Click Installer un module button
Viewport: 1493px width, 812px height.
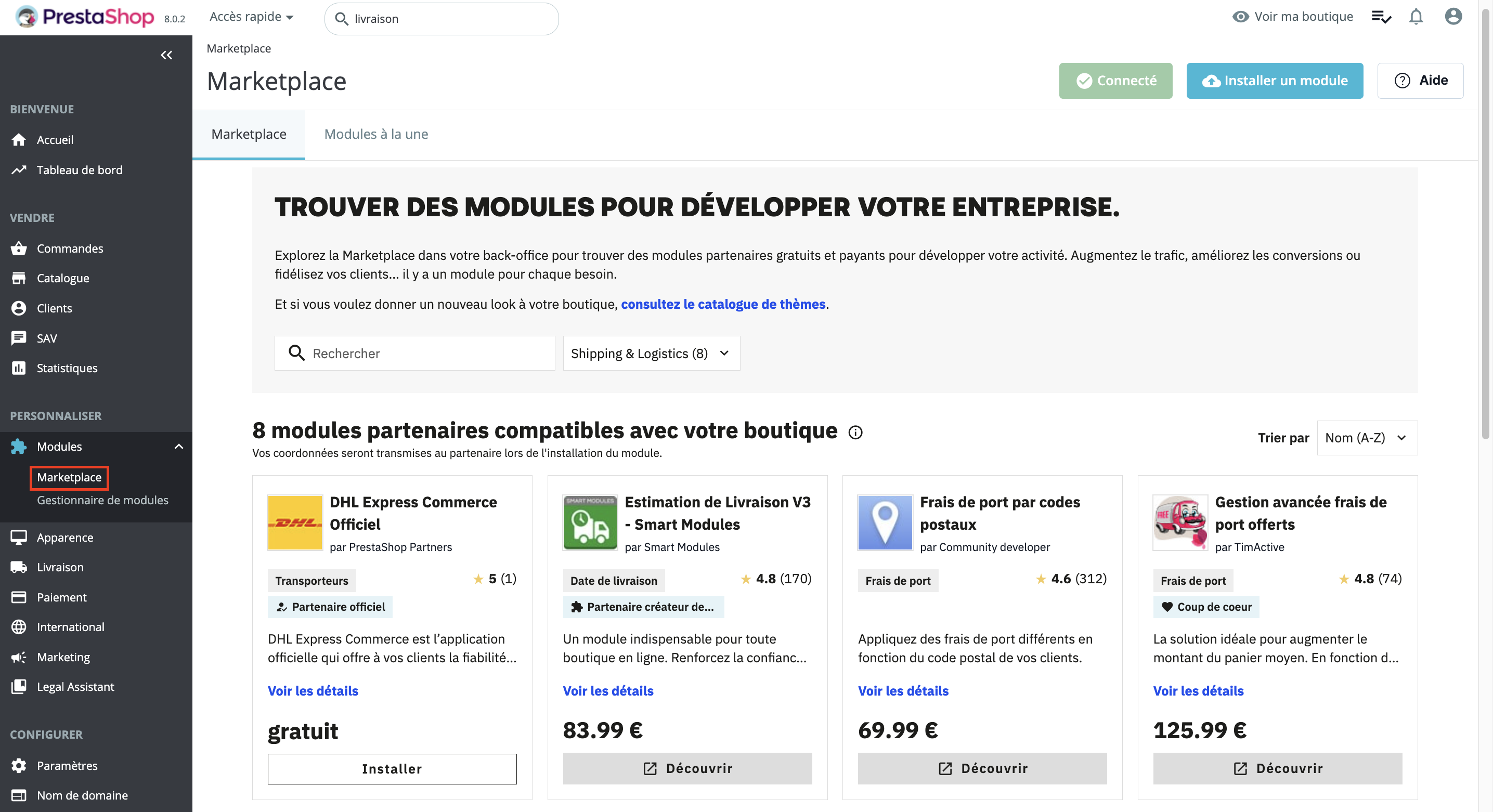point(1275,81)
